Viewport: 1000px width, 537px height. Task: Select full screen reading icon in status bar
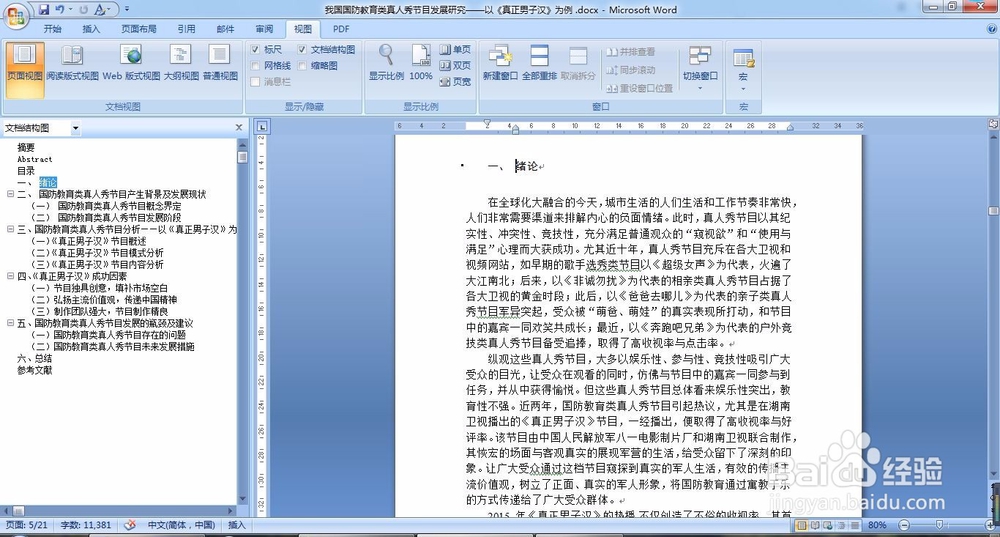pos(814,525)
